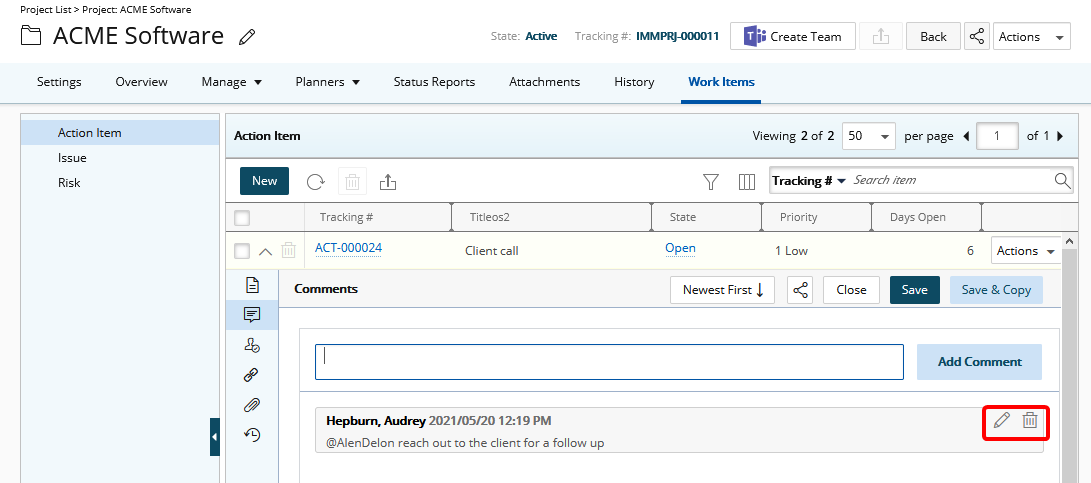Image resolution: width=1091 pixels, height=483 pixels.
Task: Click into the new comment text box
Action: (609, 362)
